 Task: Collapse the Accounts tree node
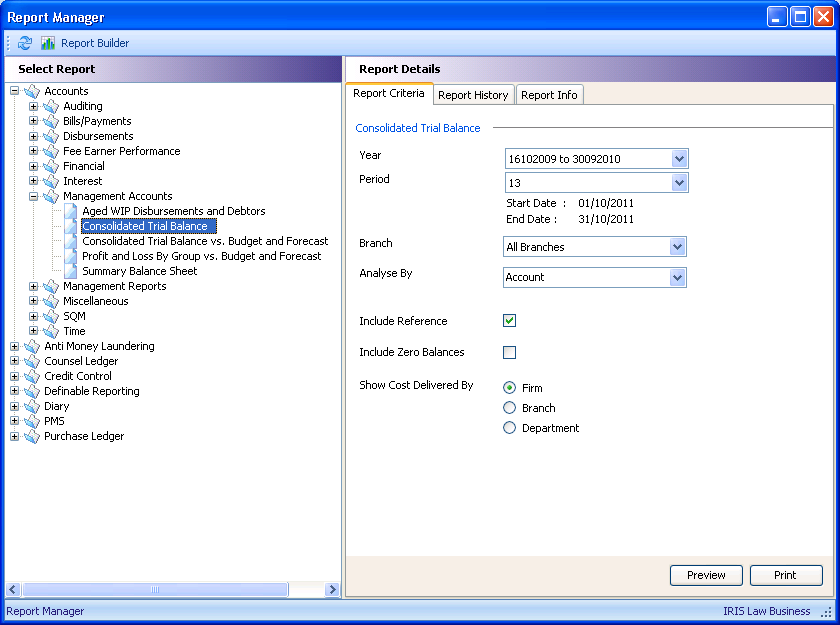pos(14,91)
